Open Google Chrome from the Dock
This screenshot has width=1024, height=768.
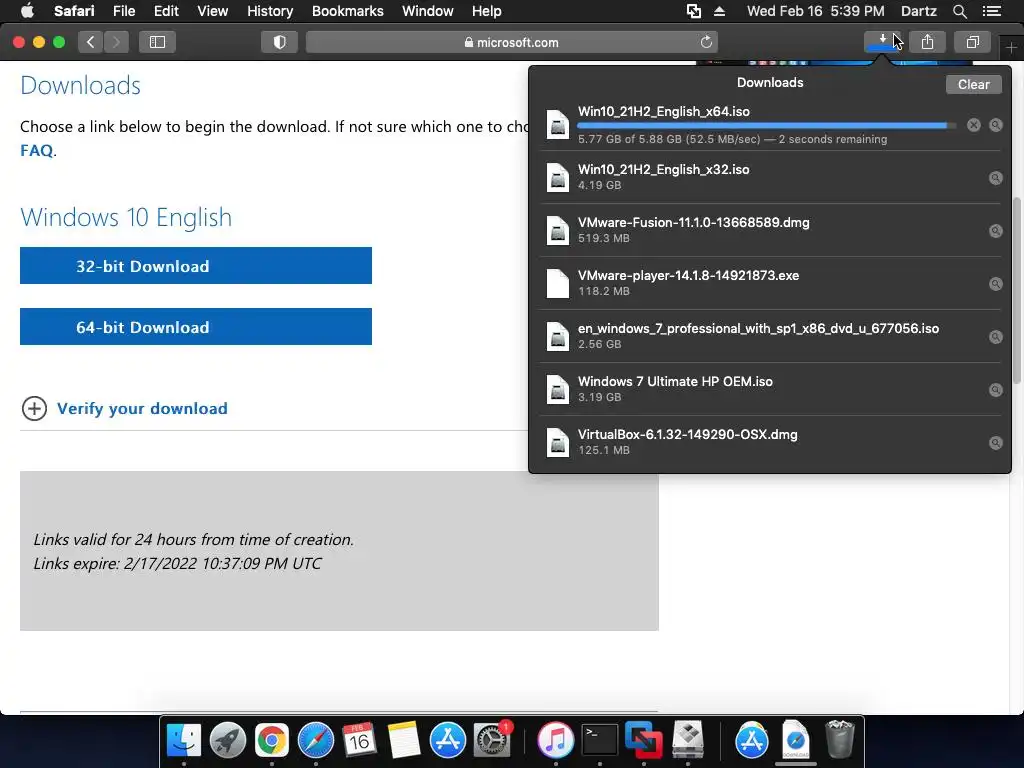(x=272, y=740)
